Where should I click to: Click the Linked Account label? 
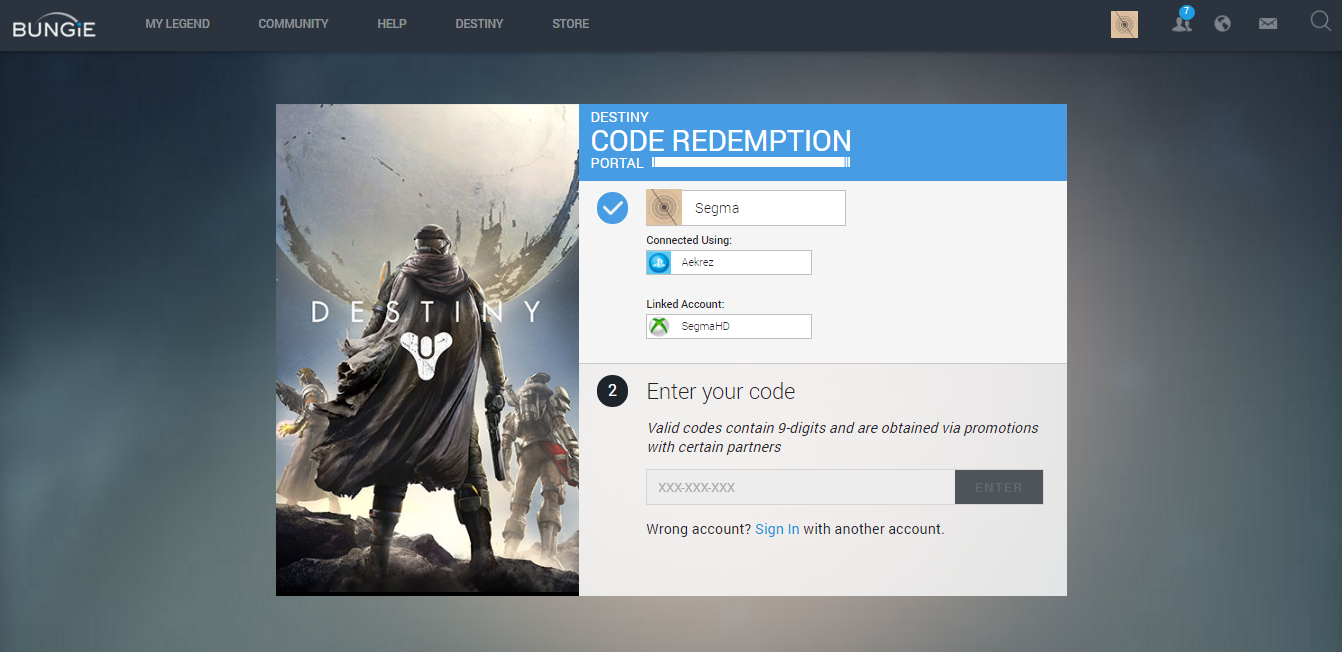685,304
